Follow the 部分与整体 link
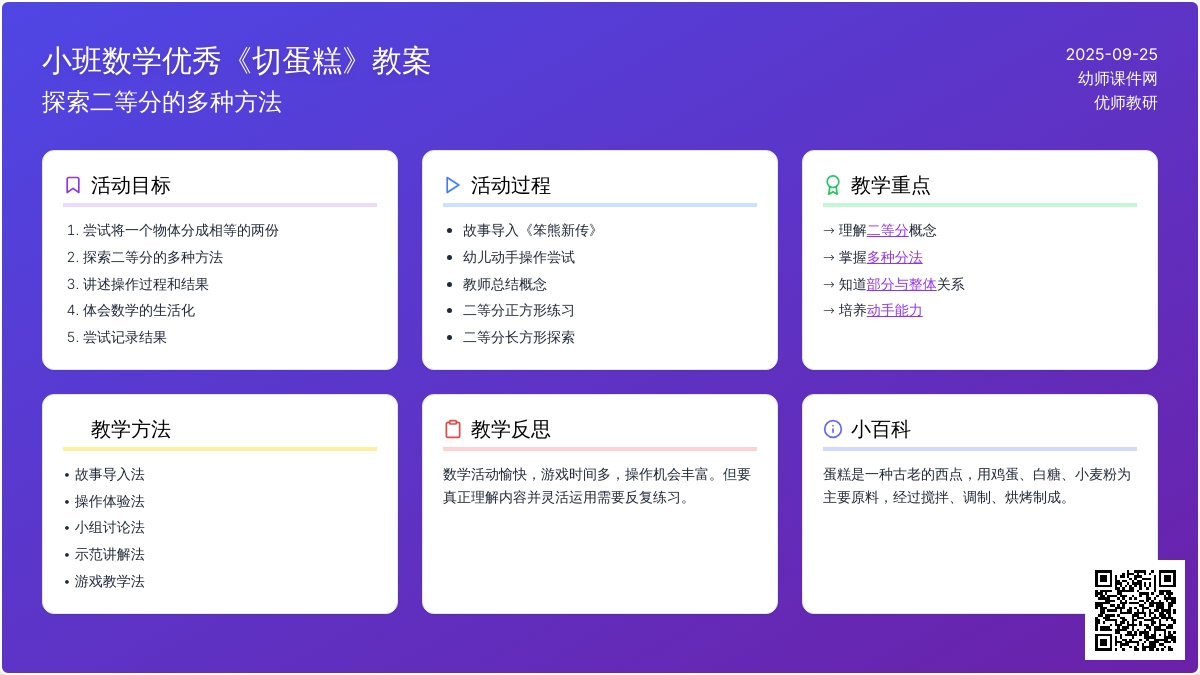The image size is (1200, 675). click(x=901, y=284)
